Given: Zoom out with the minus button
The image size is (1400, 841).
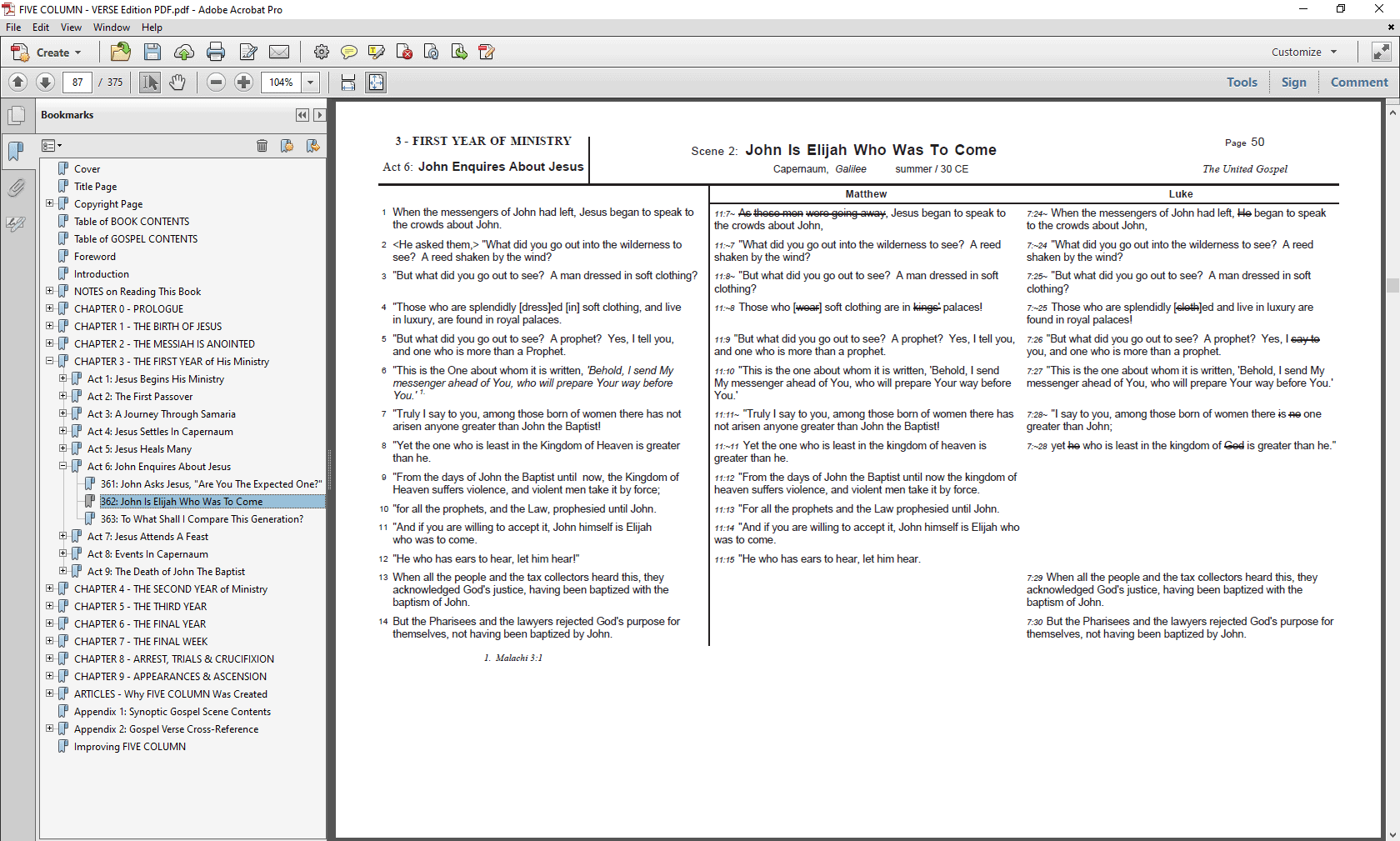Looking at the screenshot, I should coord(217,82).
